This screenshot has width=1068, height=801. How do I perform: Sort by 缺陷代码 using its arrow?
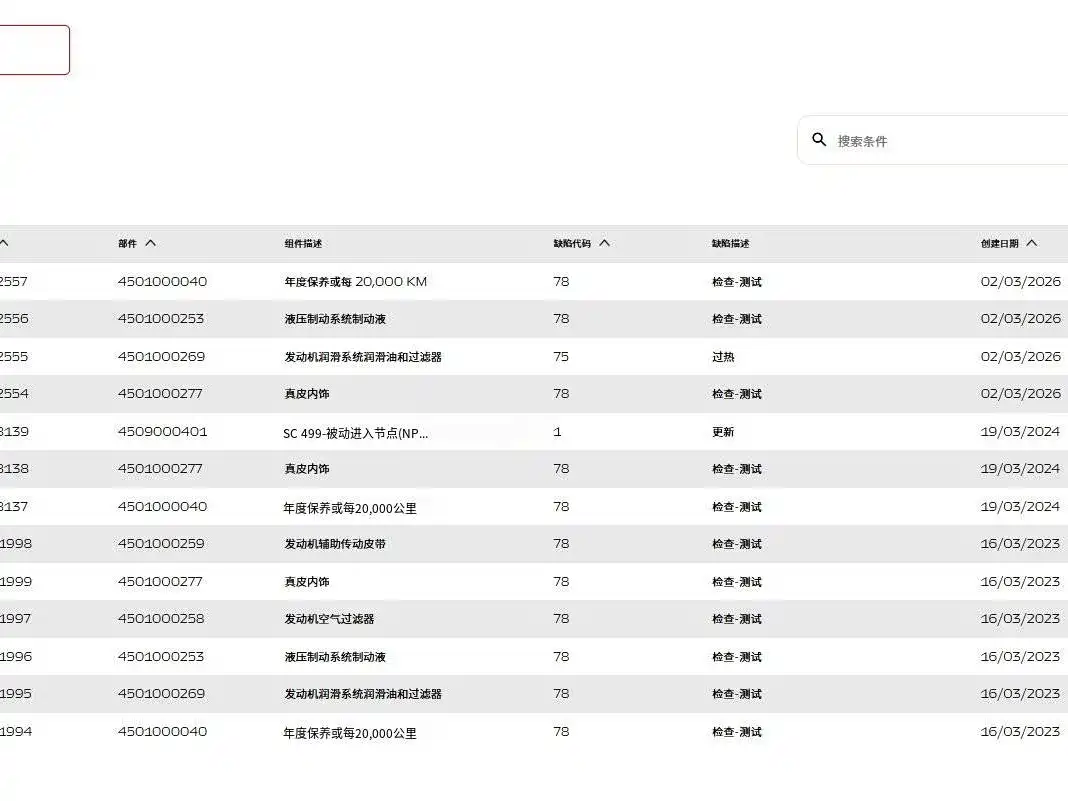(x=604, y=243)
